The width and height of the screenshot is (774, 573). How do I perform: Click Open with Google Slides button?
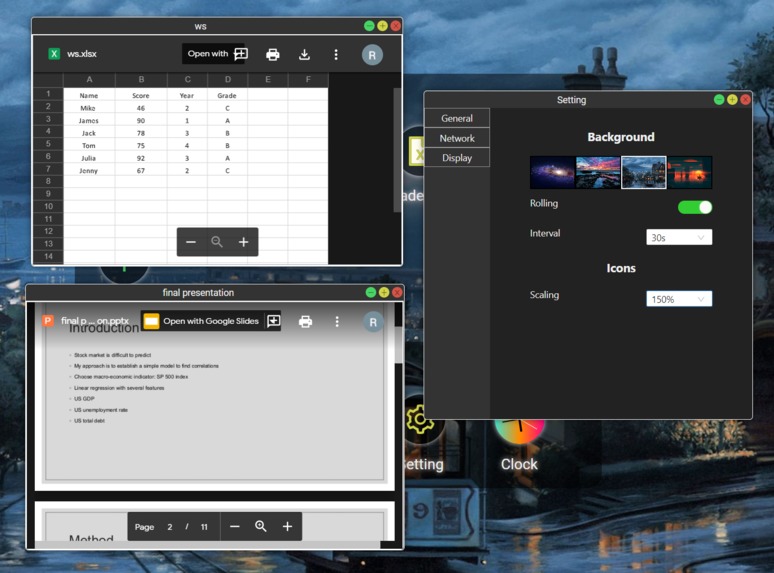point(211,321)
